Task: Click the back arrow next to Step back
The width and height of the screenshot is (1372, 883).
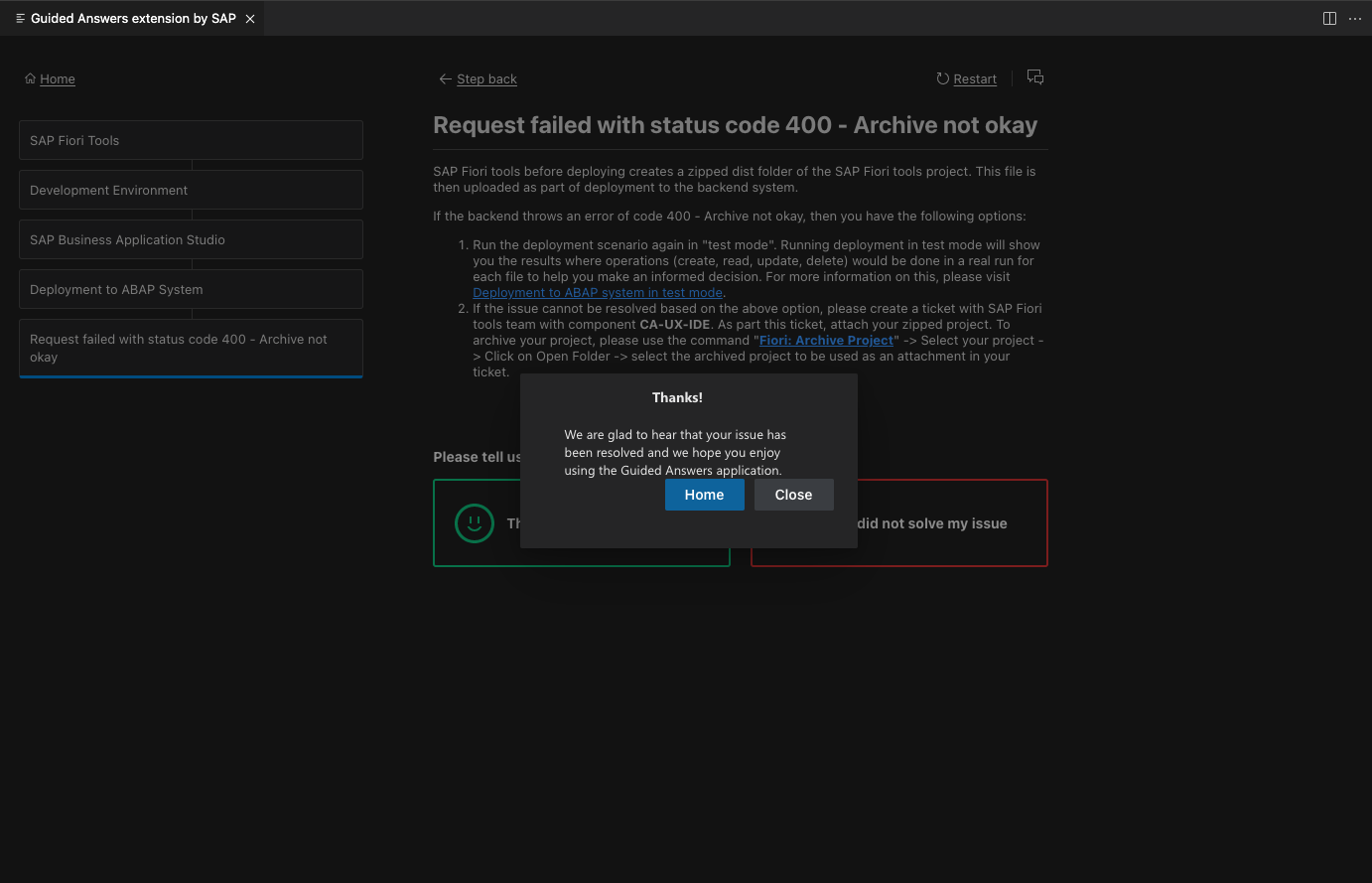Action: point(446,78)
